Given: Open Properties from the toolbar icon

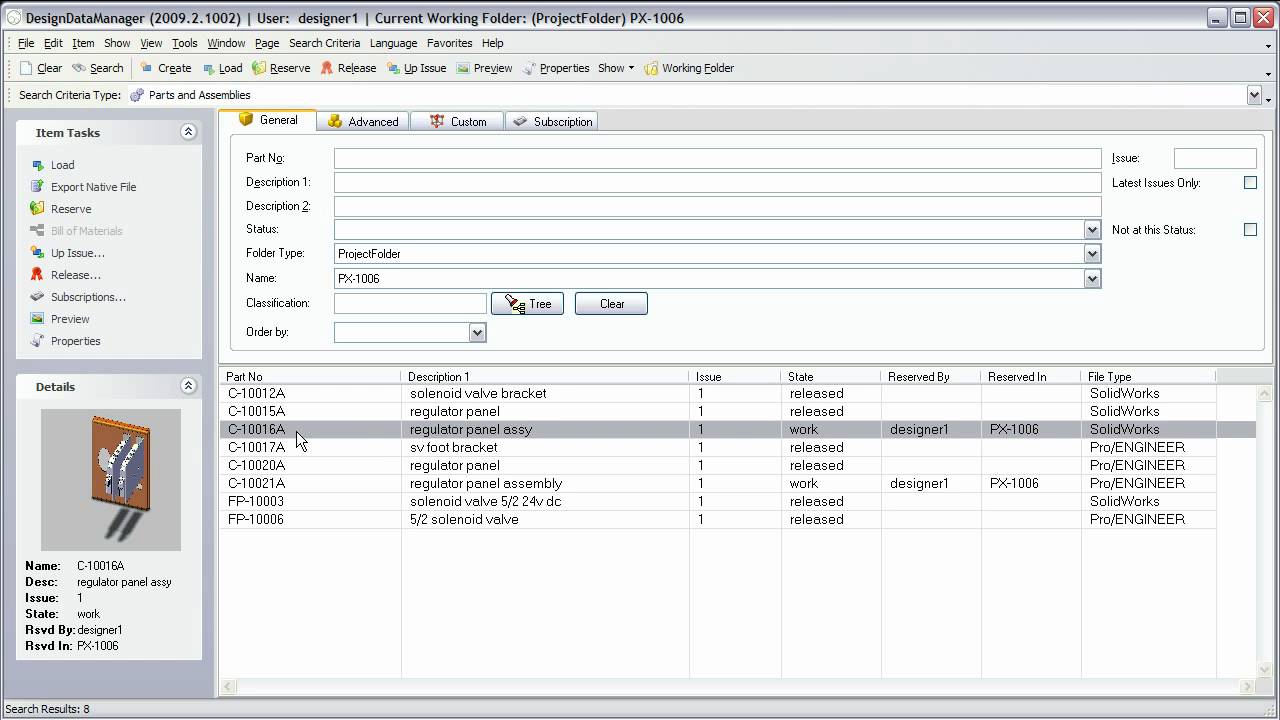Looking at the screenshot, I should click(529, 68).
